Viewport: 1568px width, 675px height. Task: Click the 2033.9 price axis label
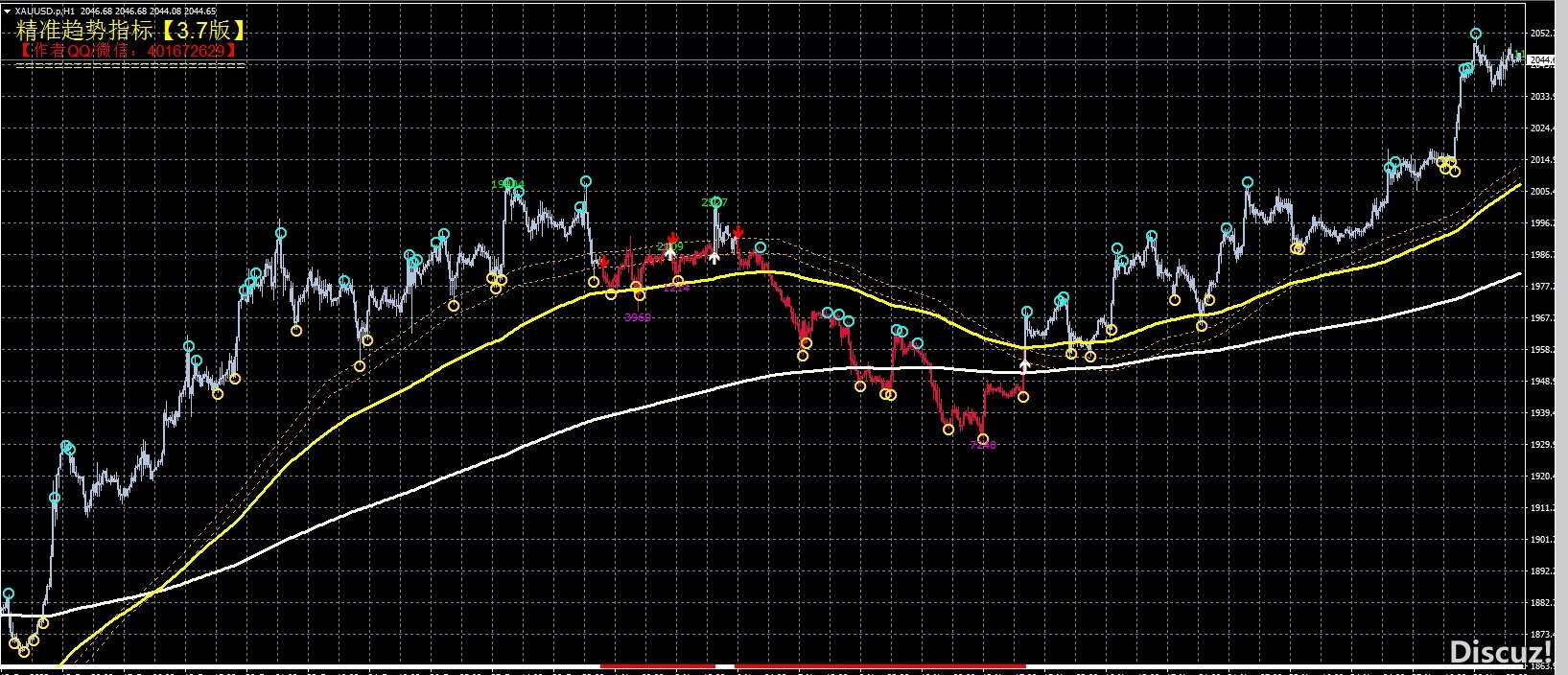1541,97
